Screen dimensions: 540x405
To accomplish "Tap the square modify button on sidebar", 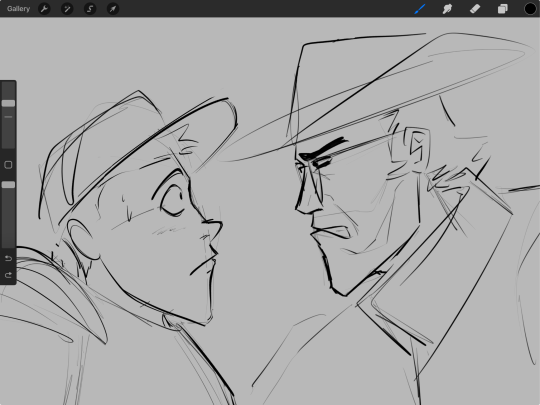I will coord(8,165).
